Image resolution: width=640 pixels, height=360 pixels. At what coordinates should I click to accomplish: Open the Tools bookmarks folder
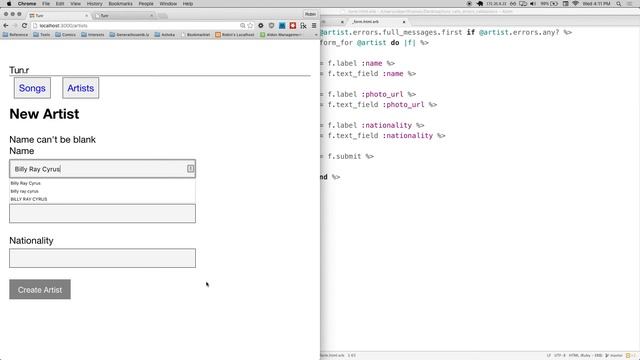(x=42, y=35)
